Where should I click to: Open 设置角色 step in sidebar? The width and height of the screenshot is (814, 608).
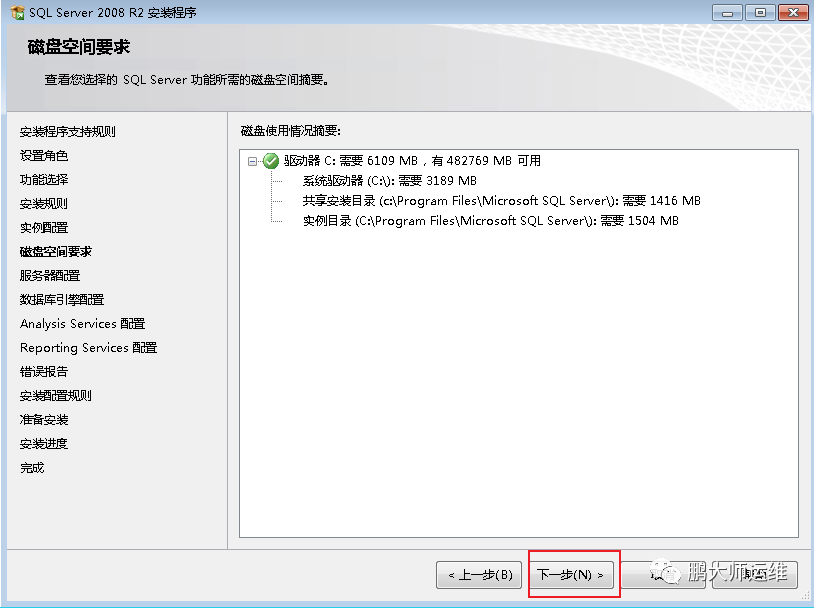(x=44, y=156)
